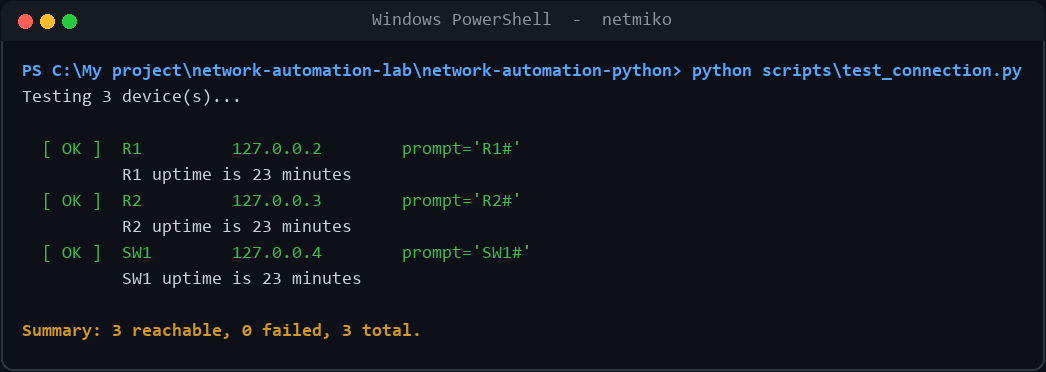This screenshot has height=372, width=1046.
Task: Click 'R1 uptime is 23 minutes' line
Action: [x=237, y=175]
